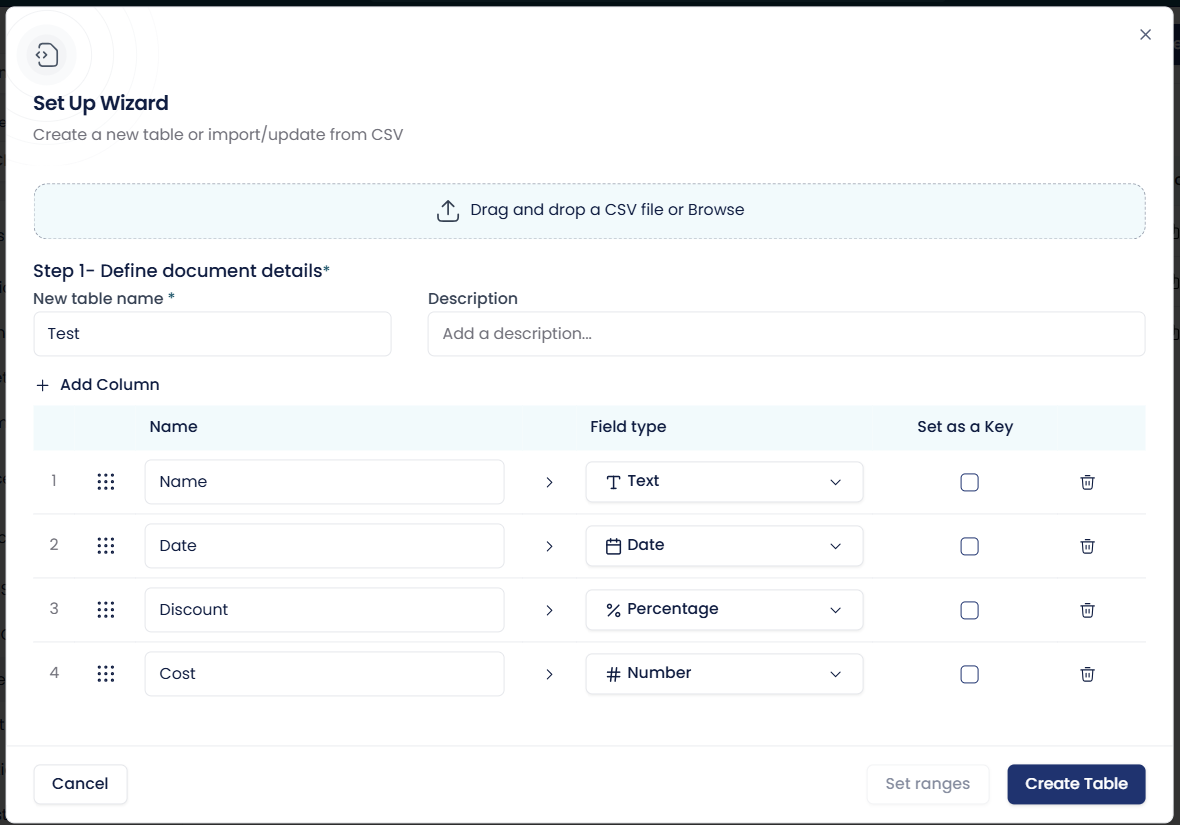Expand the Name row chevron
The width and height of the screenshot is (1180, 825).
pos(549,483)
